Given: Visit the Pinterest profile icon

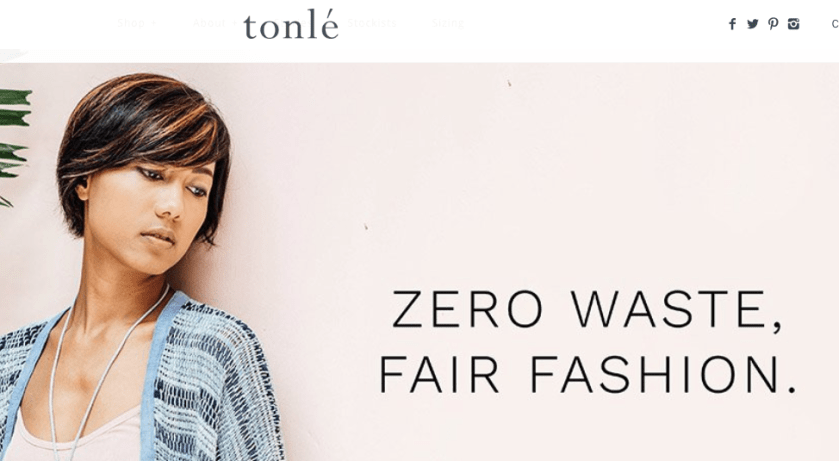Looking at the screenshot, I should 773,24.
